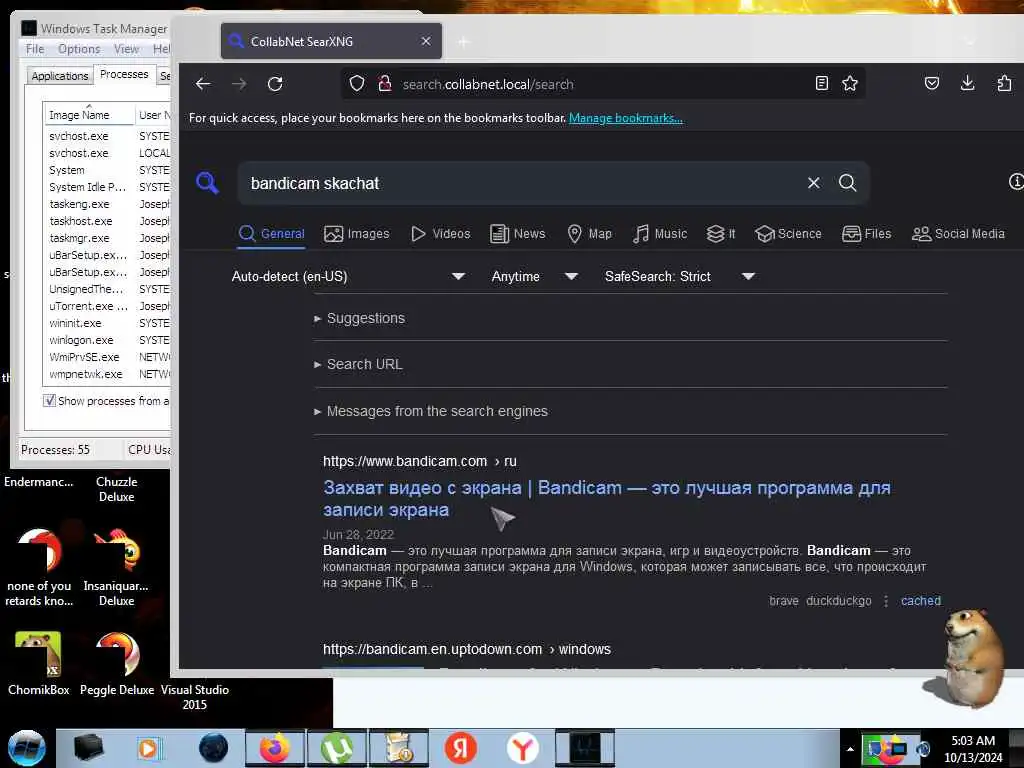
Task: Open the Peggle Deluxe desktop icon
Action: point(116,664)
